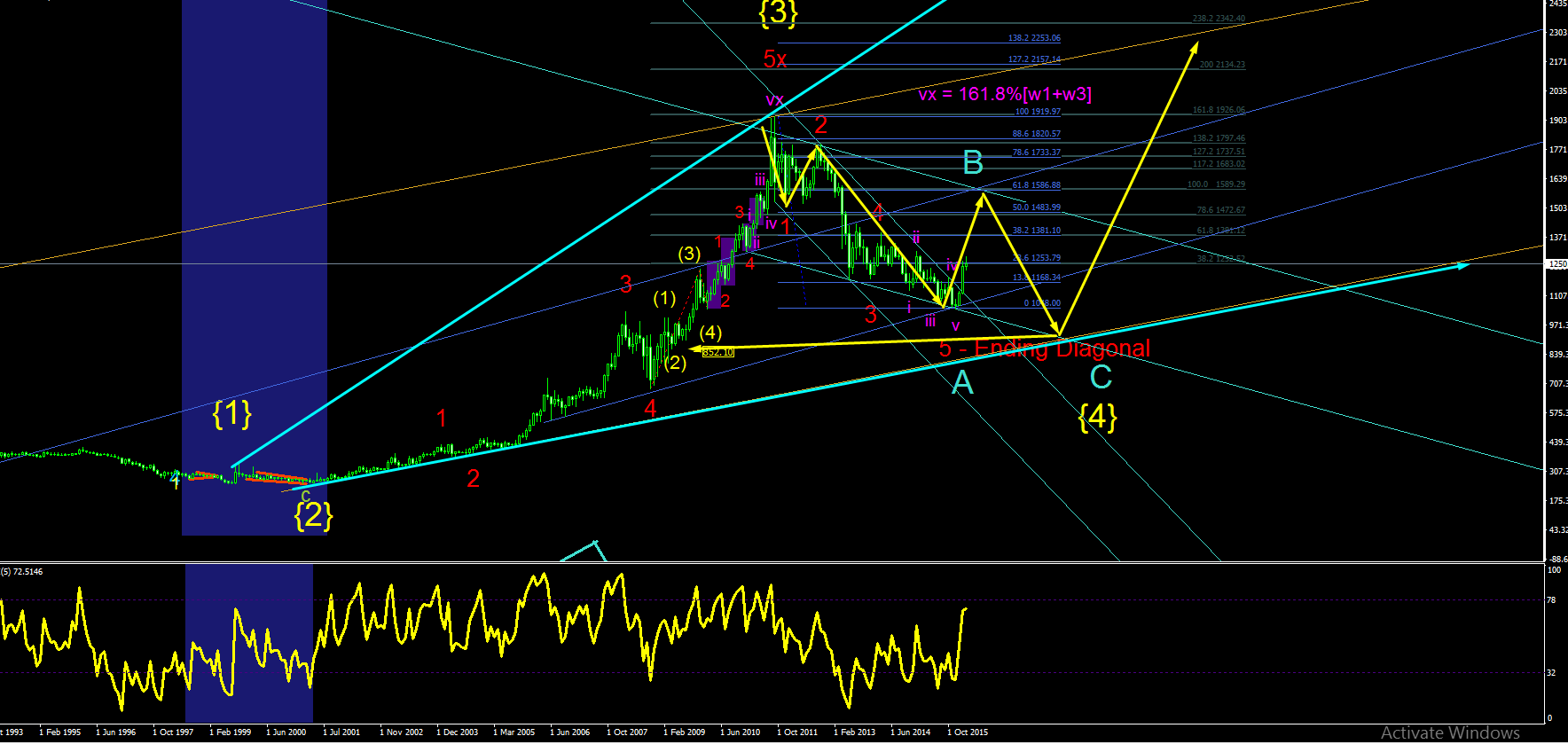
Task: Click '1903' on the price axis
Action: point(1557,121)
